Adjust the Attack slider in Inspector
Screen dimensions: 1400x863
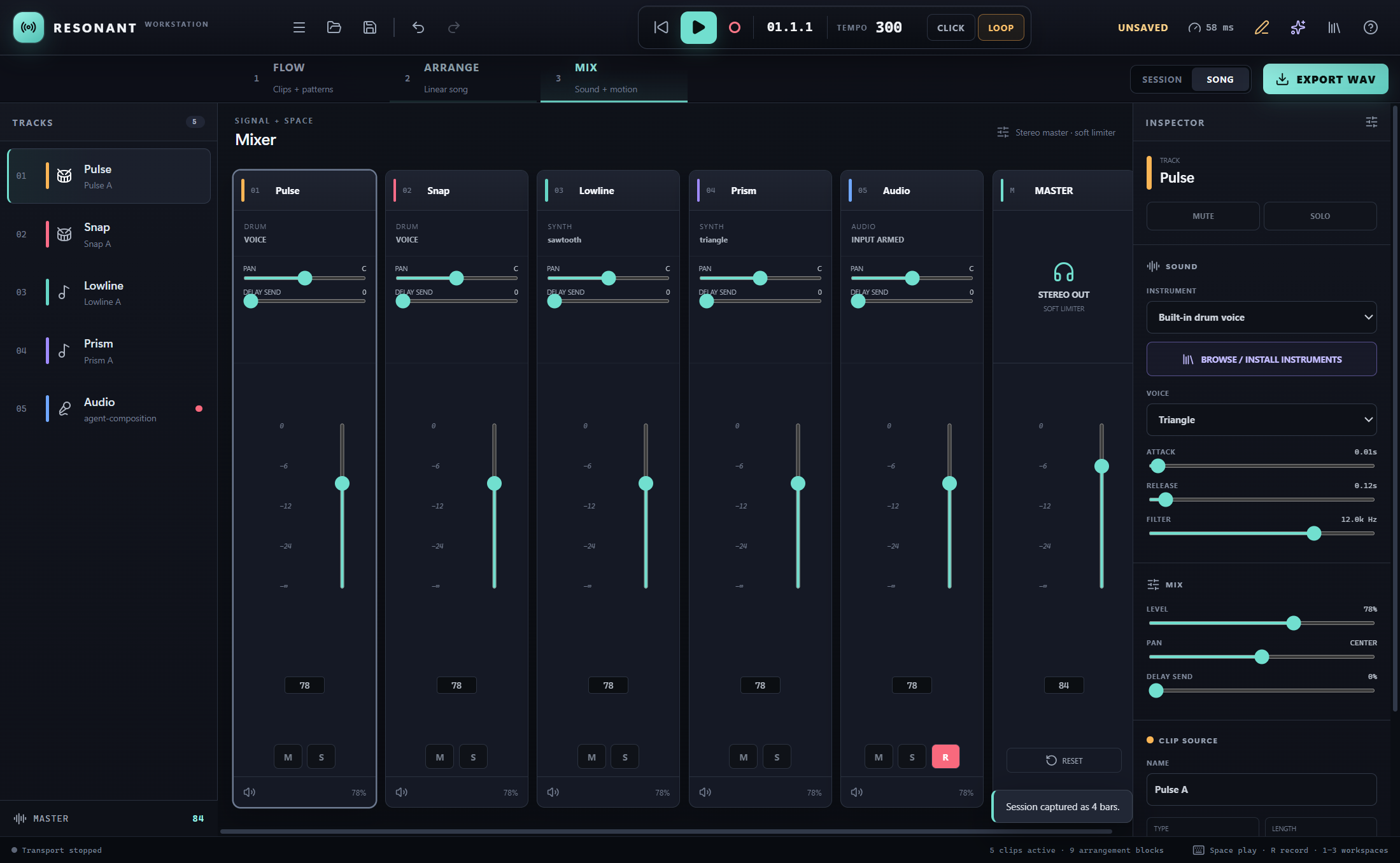pyautogui.click(x=1262, y=466)
